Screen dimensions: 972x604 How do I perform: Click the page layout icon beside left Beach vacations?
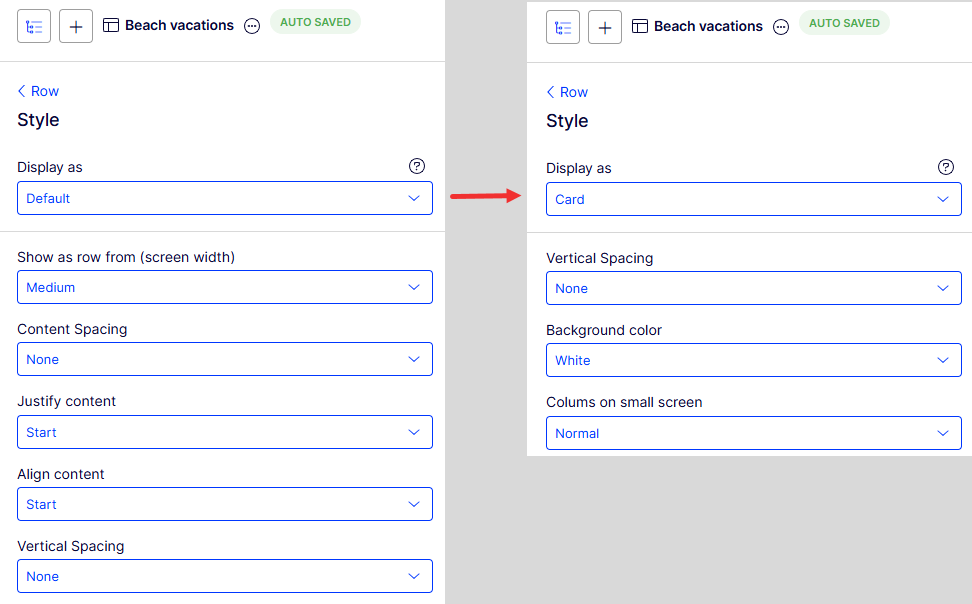tap(111, 25)
